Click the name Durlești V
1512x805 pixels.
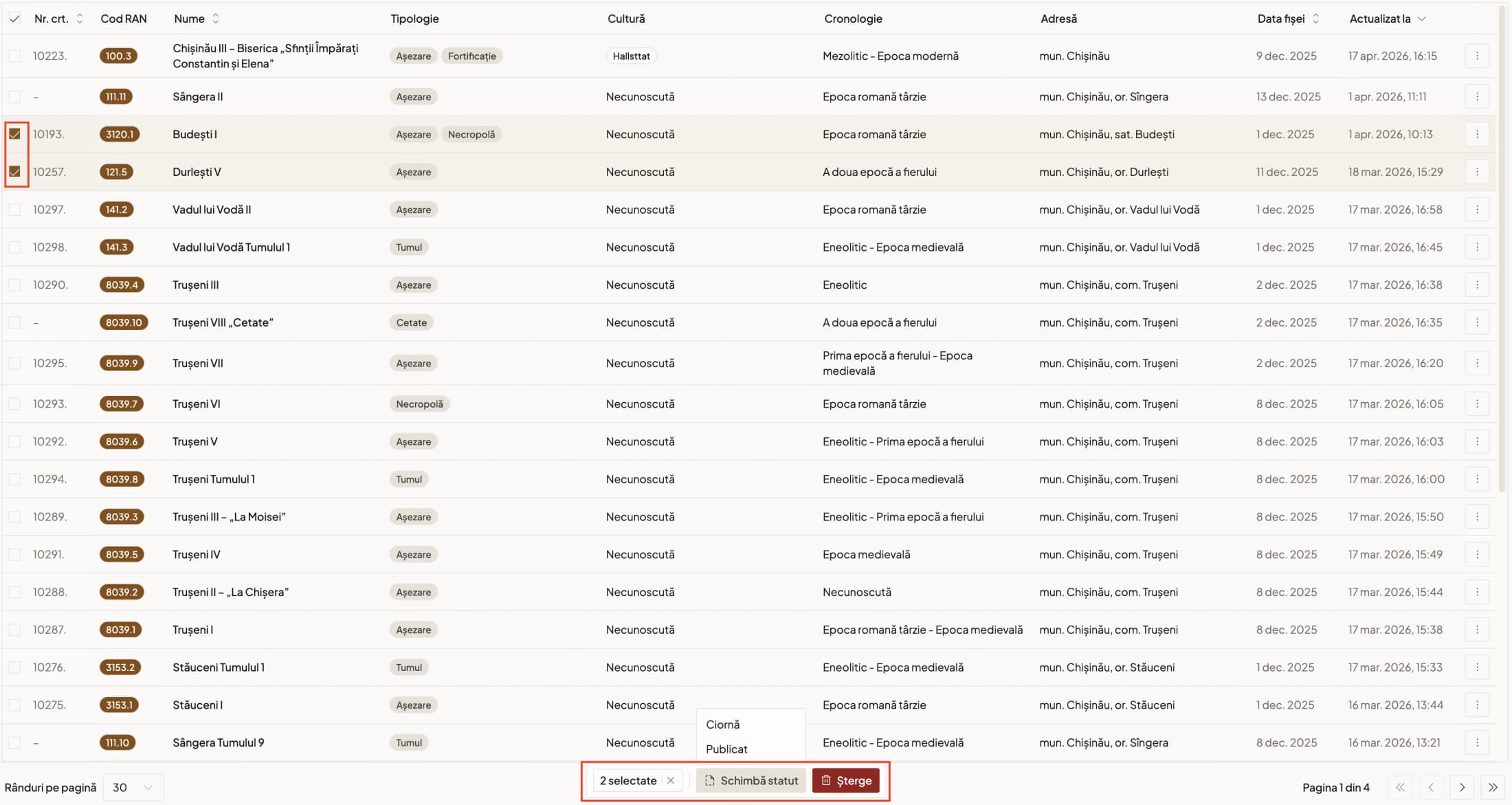(197, 172)
